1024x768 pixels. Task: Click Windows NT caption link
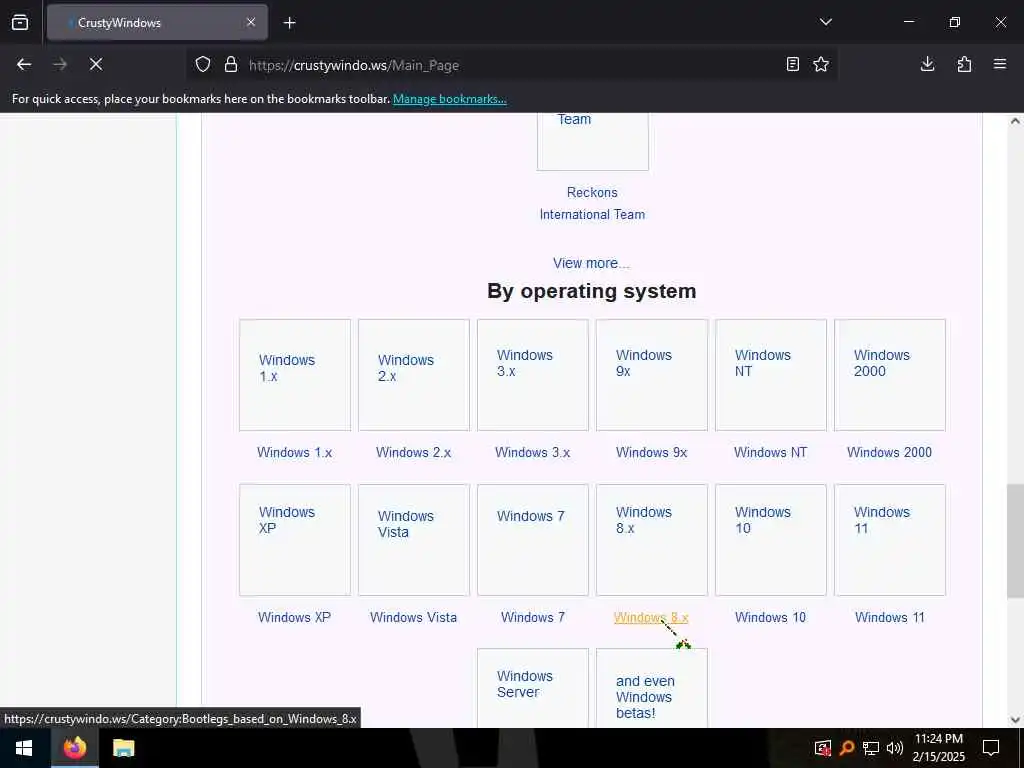(771, 453)
